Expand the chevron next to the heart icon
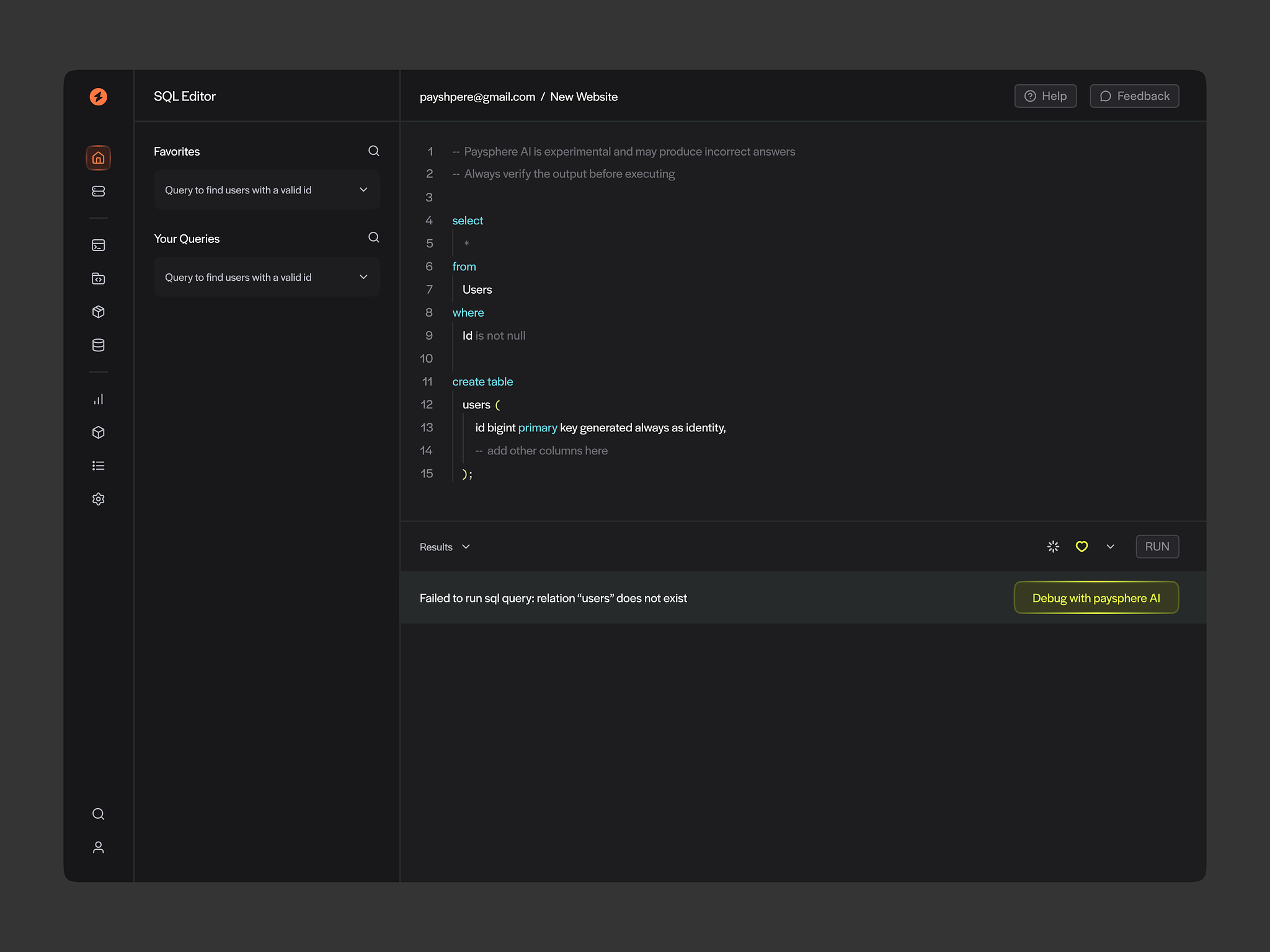Image resolution: width=1270 pixels, height=952 pixels. tap(1110, 547)
